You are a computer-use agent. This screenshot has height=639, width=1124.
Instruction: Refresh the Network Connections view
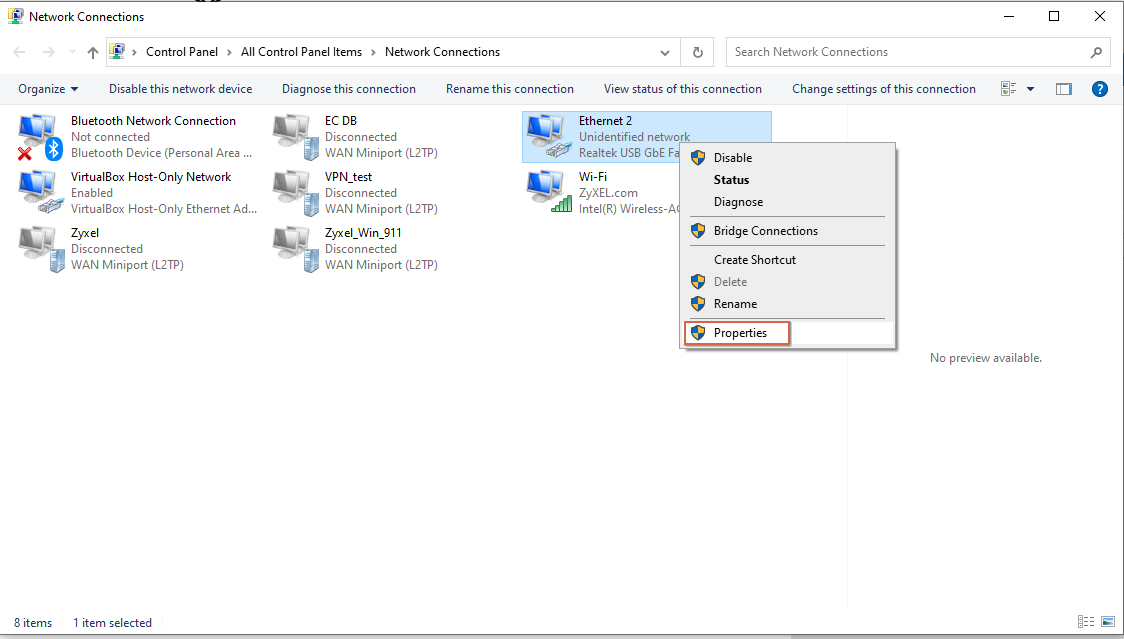click(x=697, y=52)
